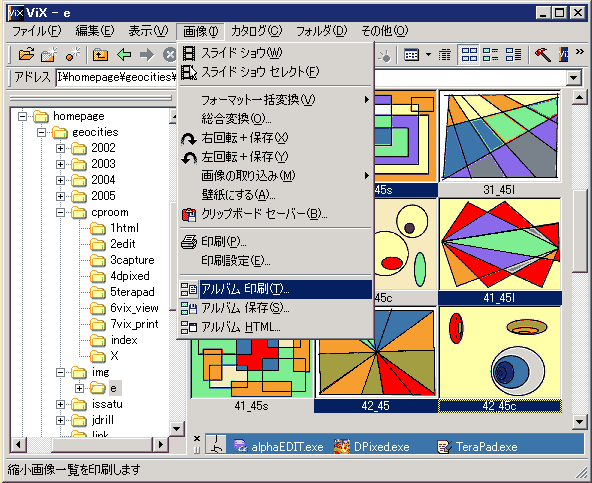Collapse the cproom folder tree node

[60, 213]
